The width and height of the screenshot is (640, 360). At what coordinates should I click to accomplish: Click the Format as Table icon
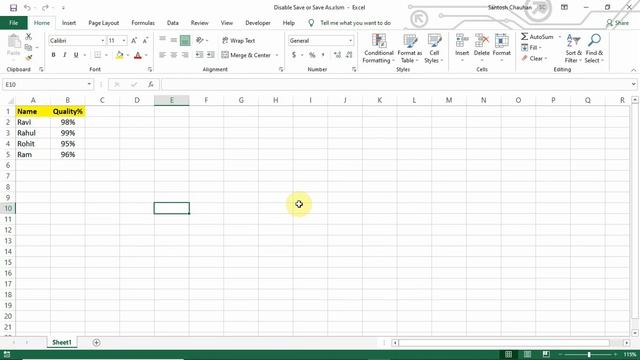click(x=409, y=48)
